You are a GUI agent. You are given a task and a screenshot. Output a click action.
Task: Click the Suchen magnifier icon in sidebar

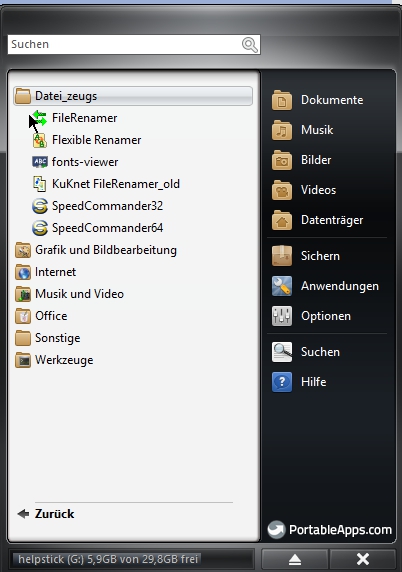pos(282,352)
